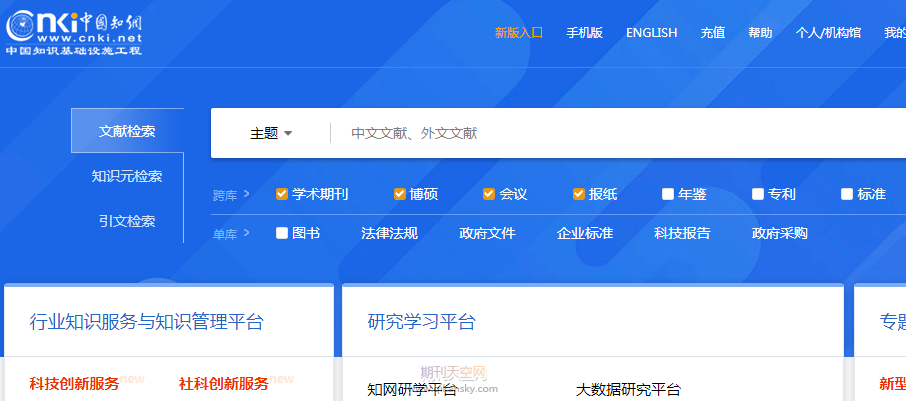Toggle the 会议 checkbox off
The image size is (906, 401).
coord(489,194)
